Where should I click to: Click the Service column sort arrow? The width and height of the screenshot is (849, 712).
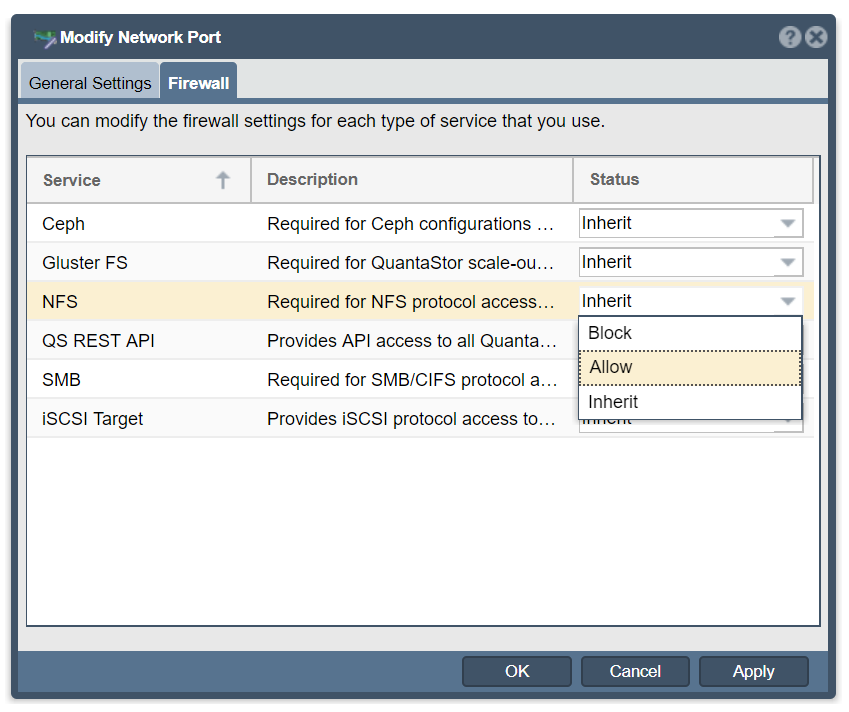tap(223, 180)
